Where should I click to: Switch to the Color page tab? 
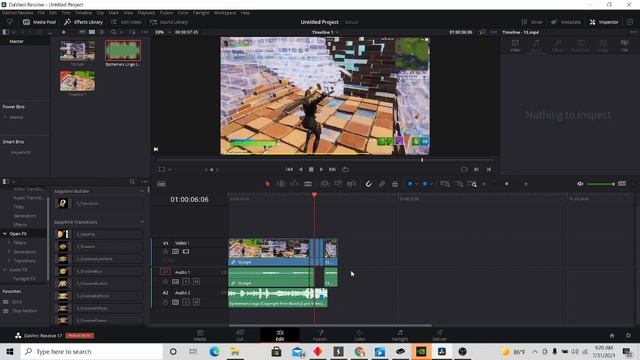[360, 335]
